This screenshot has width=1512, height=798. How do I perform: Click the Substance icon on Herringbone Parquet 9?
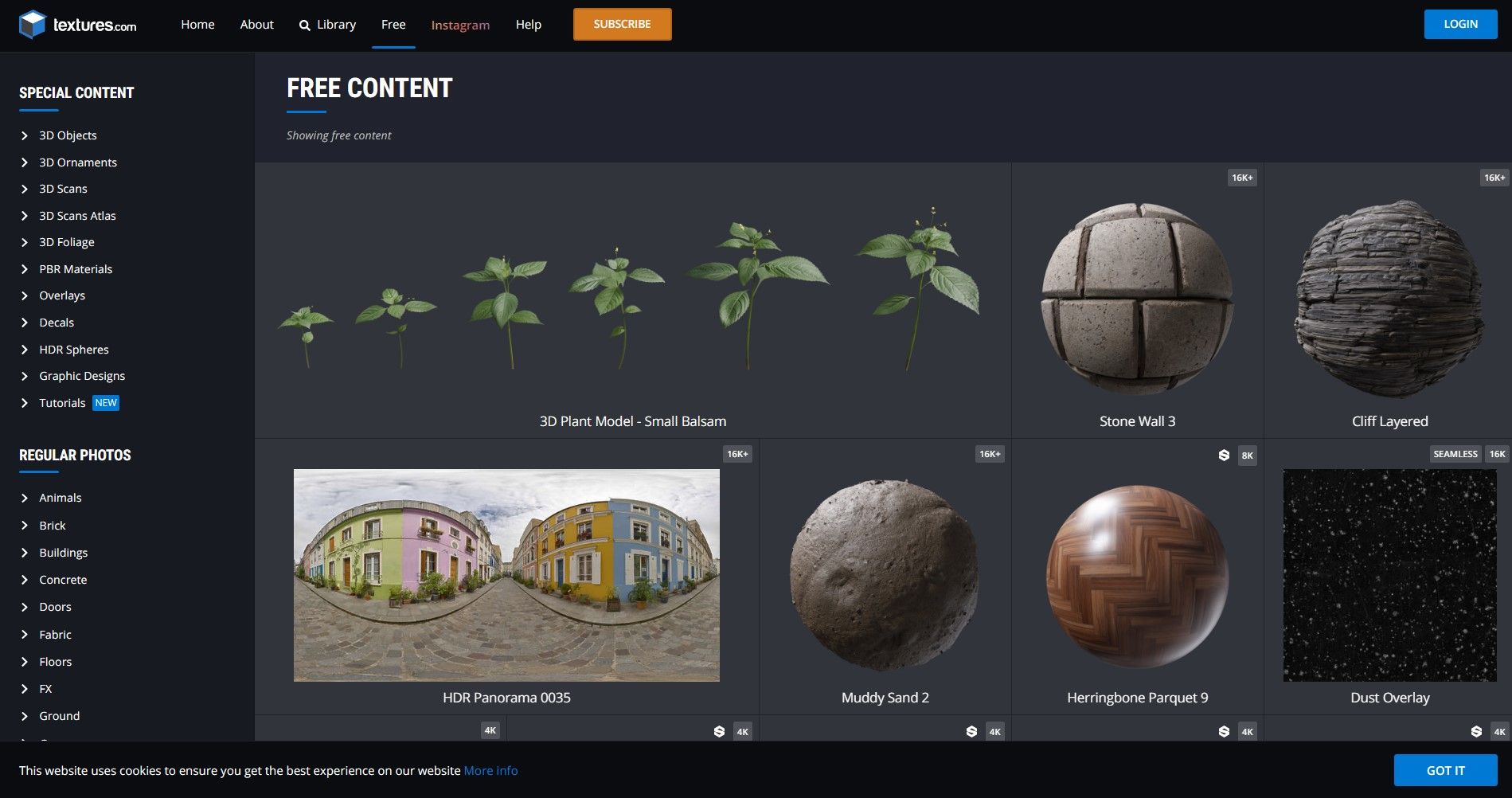click(x=1224, y=455)
